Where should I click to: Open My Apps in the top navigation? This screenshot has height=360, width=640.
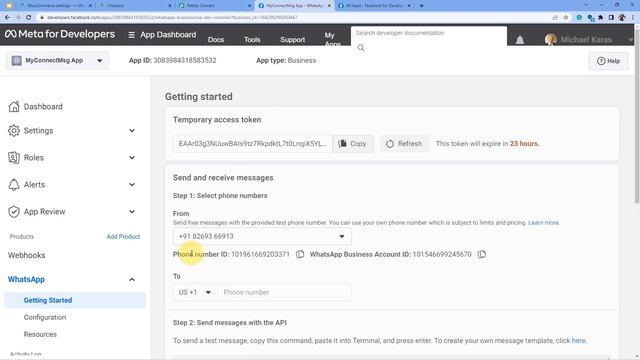pyautogui.click(x=332, y=39)
